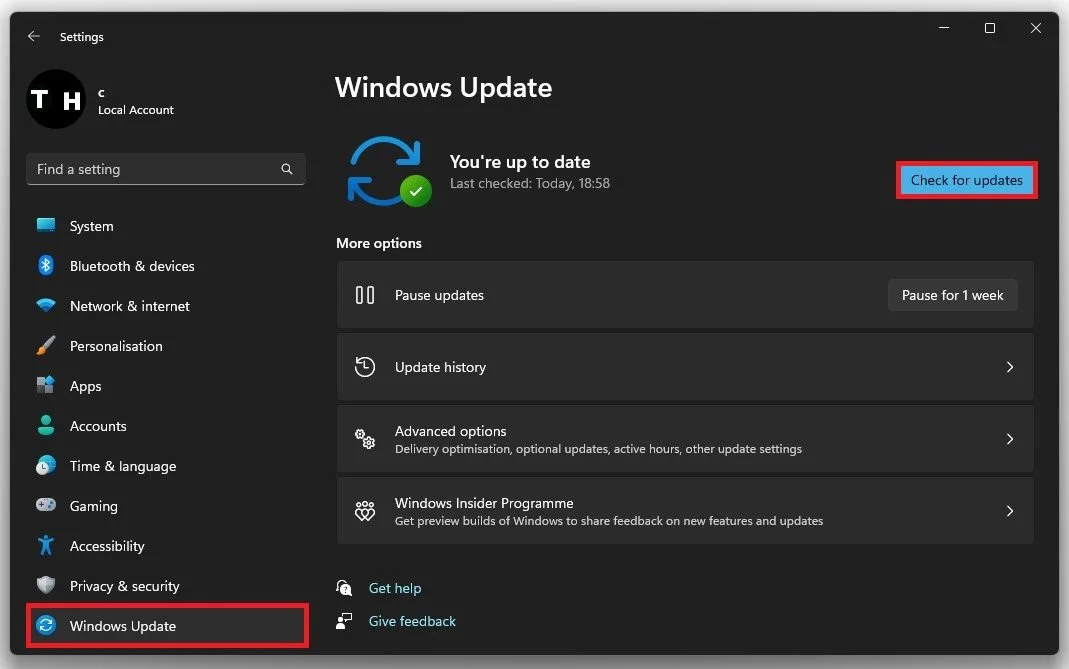This screenshot has height=669, width=1069.
Task: Minimize the Settings window
Action: tap(944, 28)
